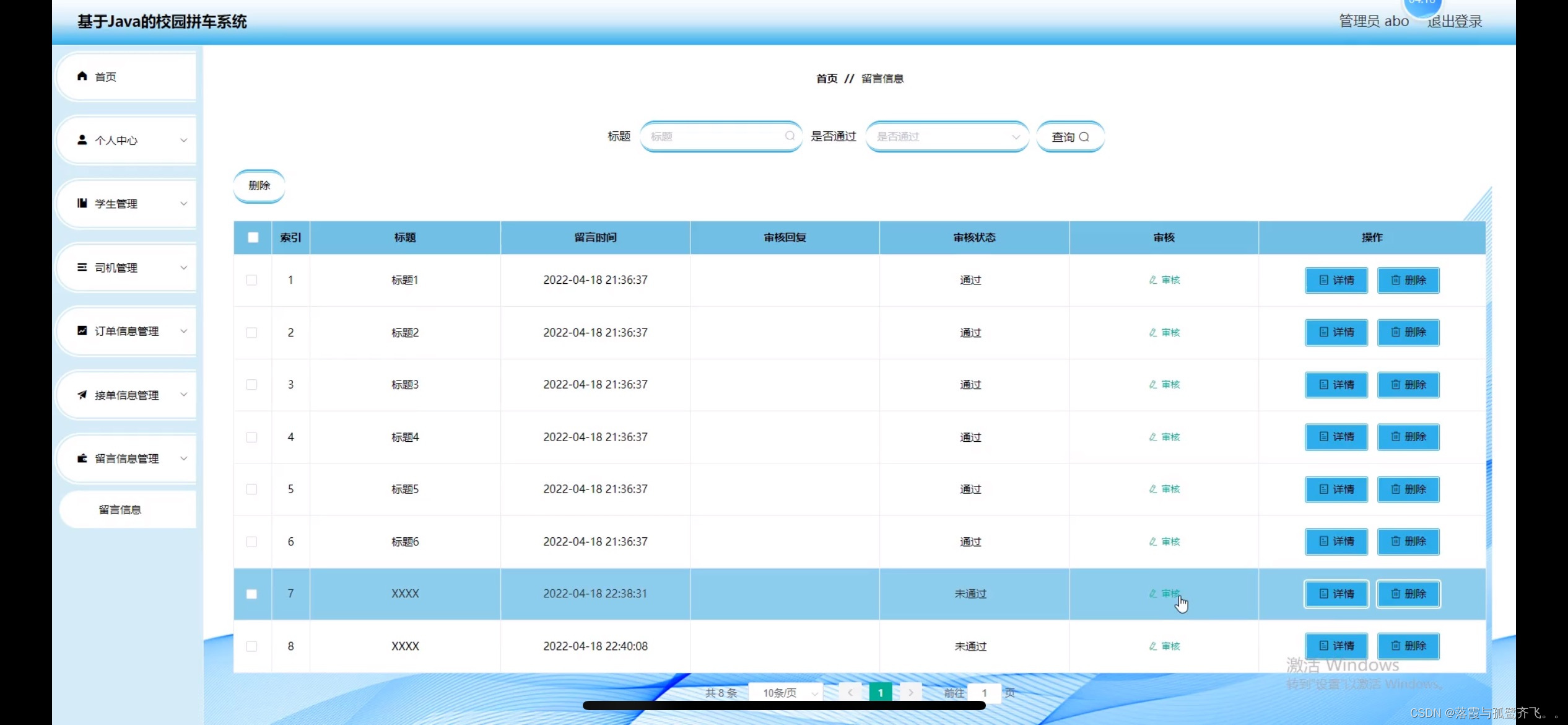
Task: Check the checkbox for row 4
Action: [251, 437]
